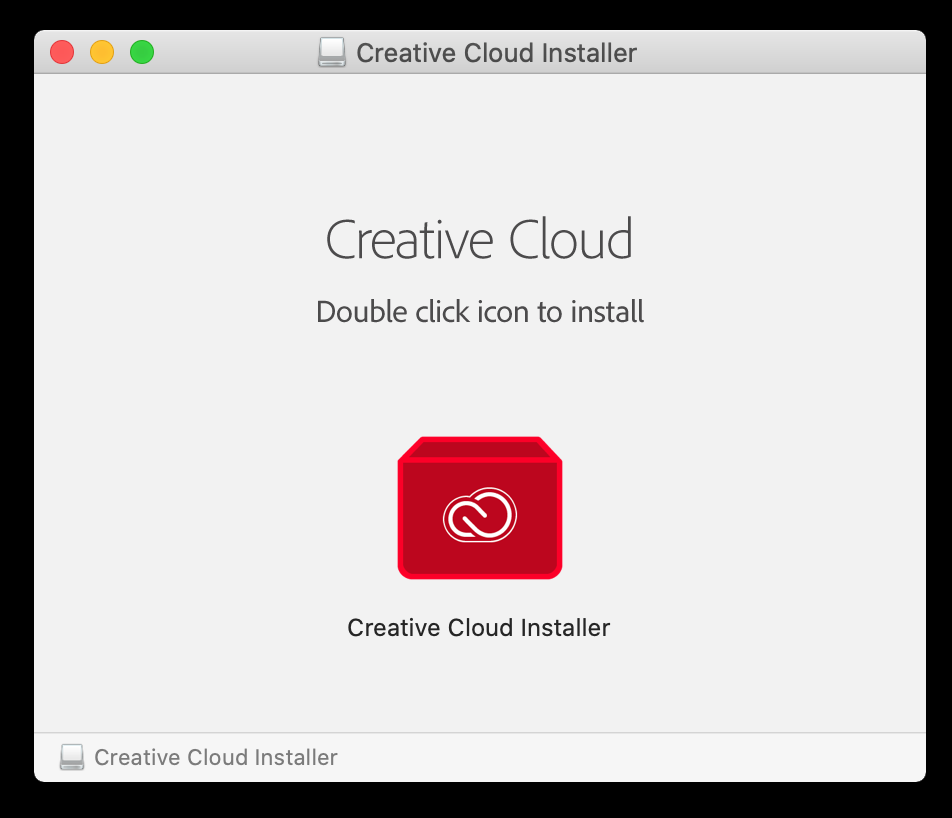Click the white cloud logo on the installer box
952x818 pixels.
point(480,515)
